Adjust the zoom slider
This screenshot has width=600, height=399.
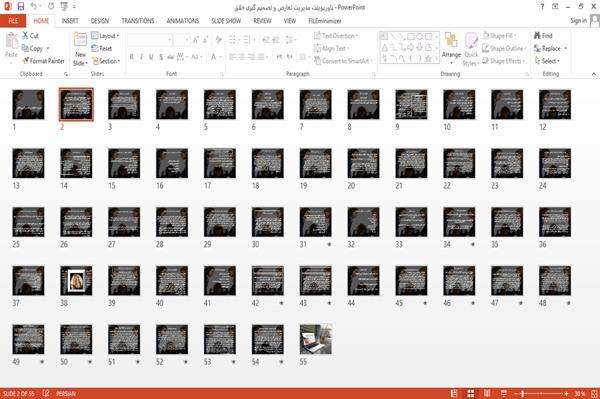(541, 394)
